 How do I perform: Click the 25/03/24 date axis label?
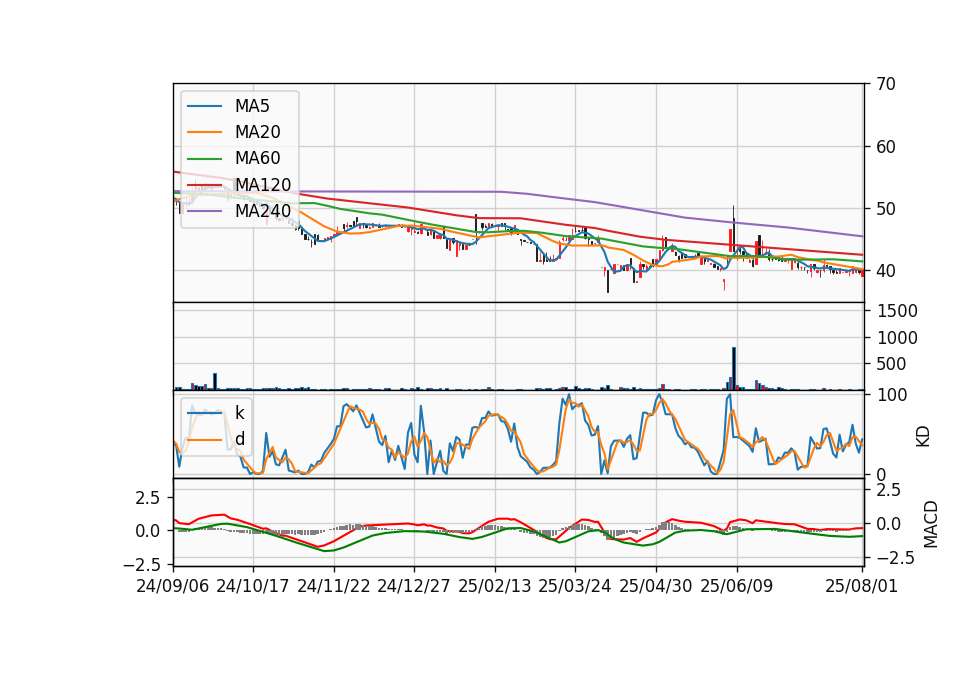574,586
